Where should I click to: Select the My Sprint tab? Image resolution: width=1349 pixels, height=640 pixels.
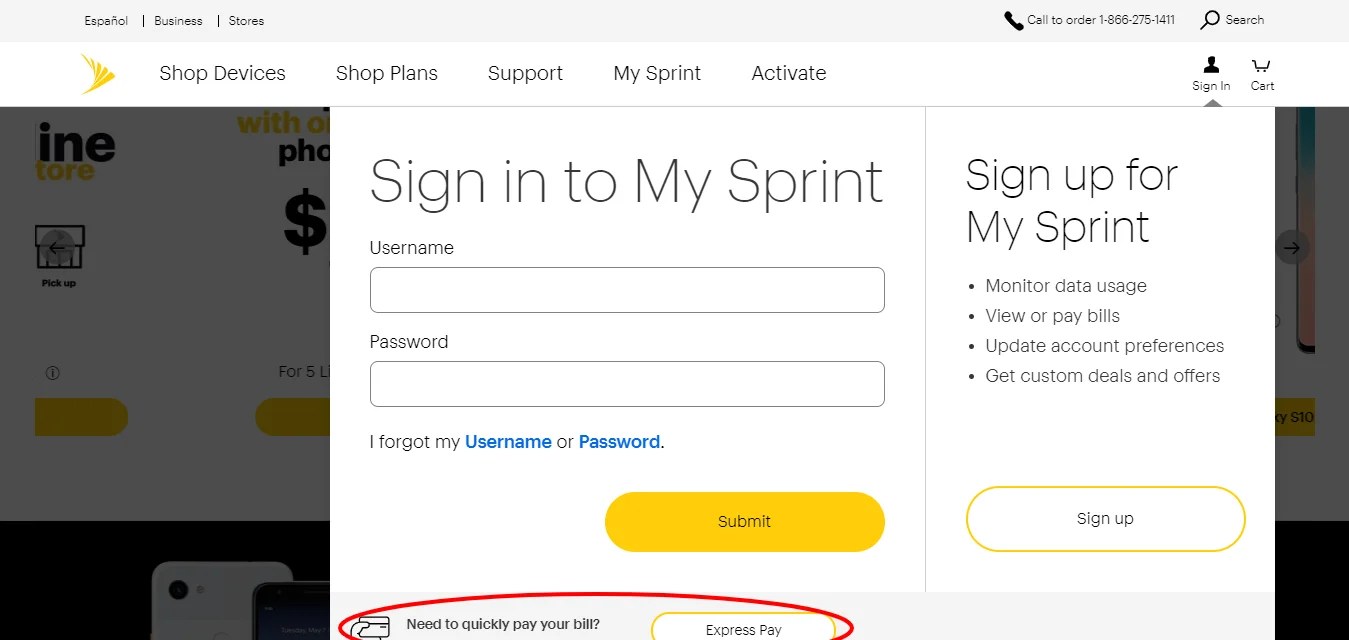click(657, 73)
